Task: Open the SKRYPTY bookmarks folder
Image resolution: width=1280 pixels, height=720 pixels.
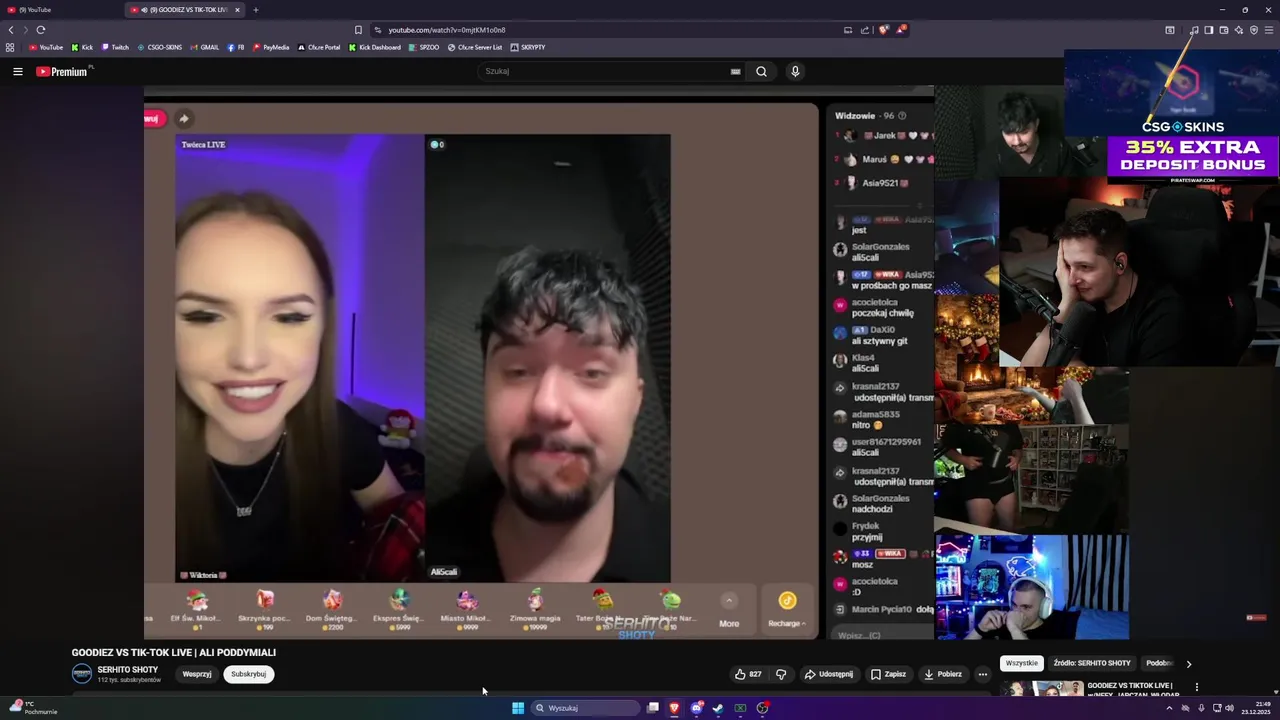Action: point(527,47)
